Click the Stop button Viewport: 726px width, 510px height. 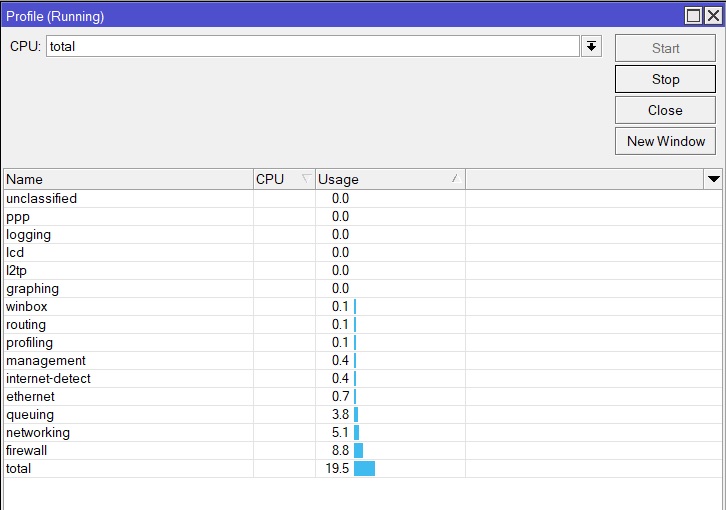665,79
